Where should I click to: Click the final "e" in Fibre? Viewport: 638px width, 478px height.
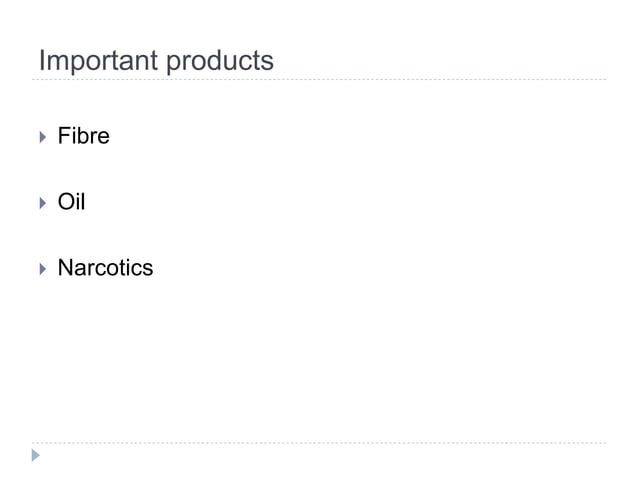103,137
